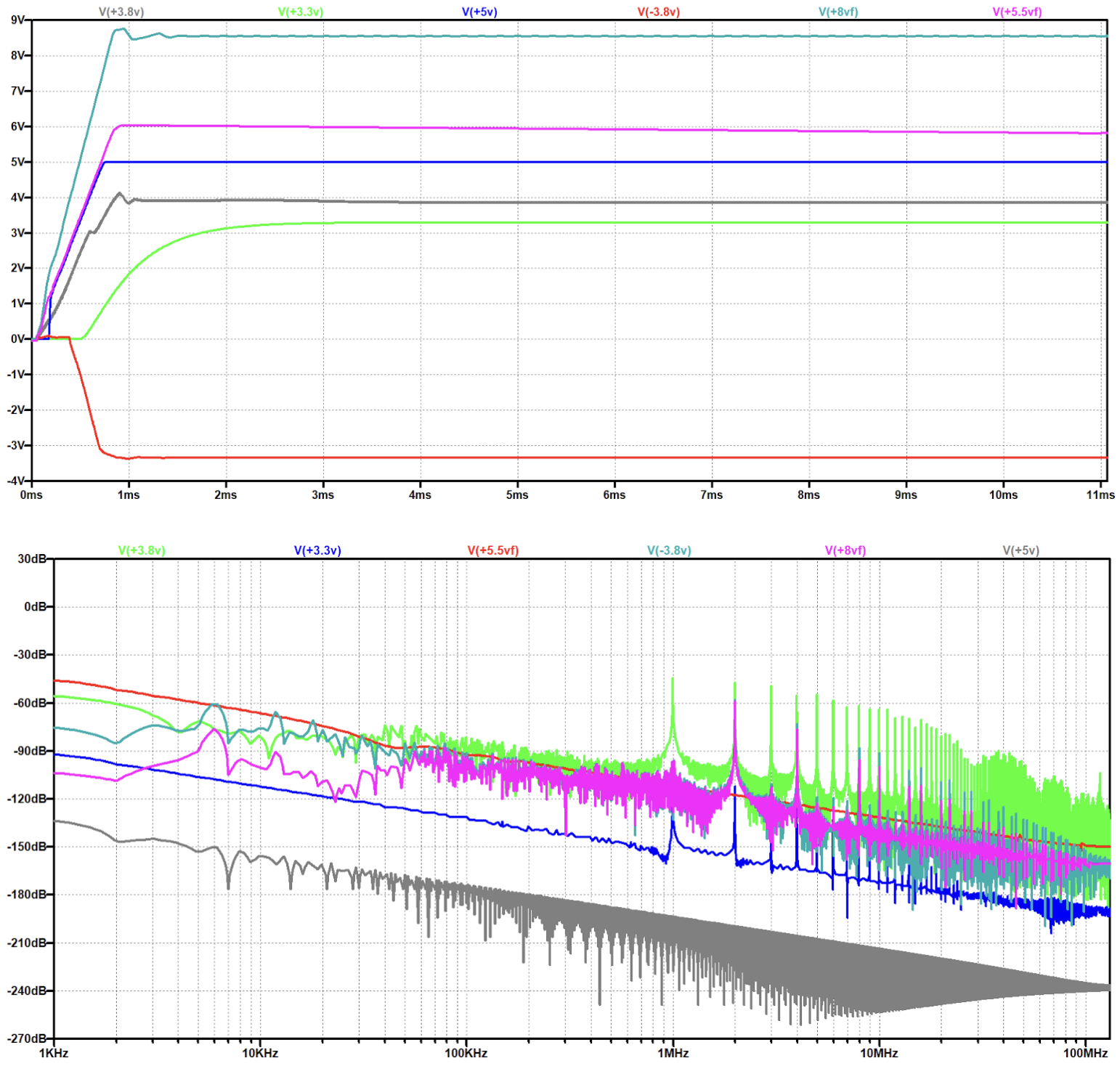Click the 11ms label on time axis
1120x1066 pixels.
pos(1100,495)
